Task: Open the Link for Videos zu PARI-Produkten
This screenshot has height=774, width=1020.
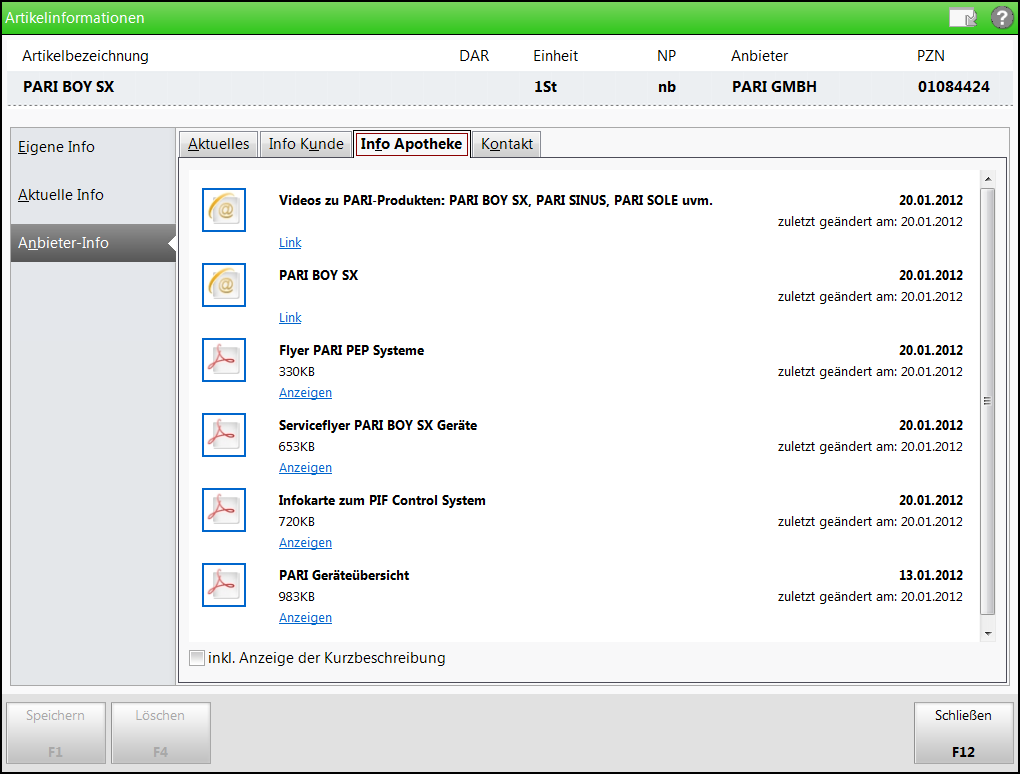Action: point(290,243)
